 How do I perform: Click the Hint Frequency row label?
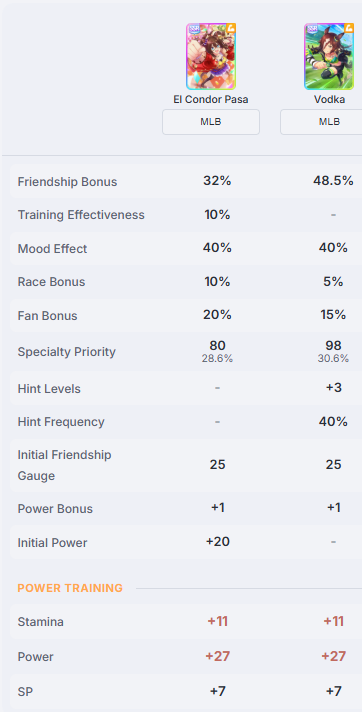pos(61,422)
